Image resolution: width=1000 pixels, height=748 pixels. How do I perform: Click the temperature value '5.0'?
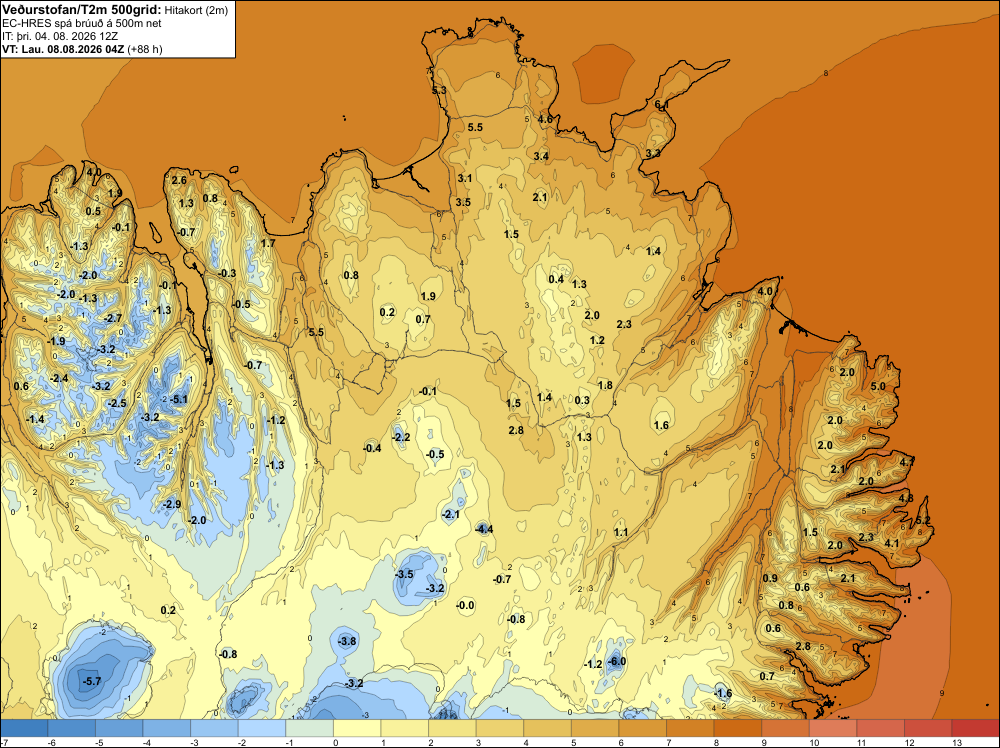click(878, 386)
